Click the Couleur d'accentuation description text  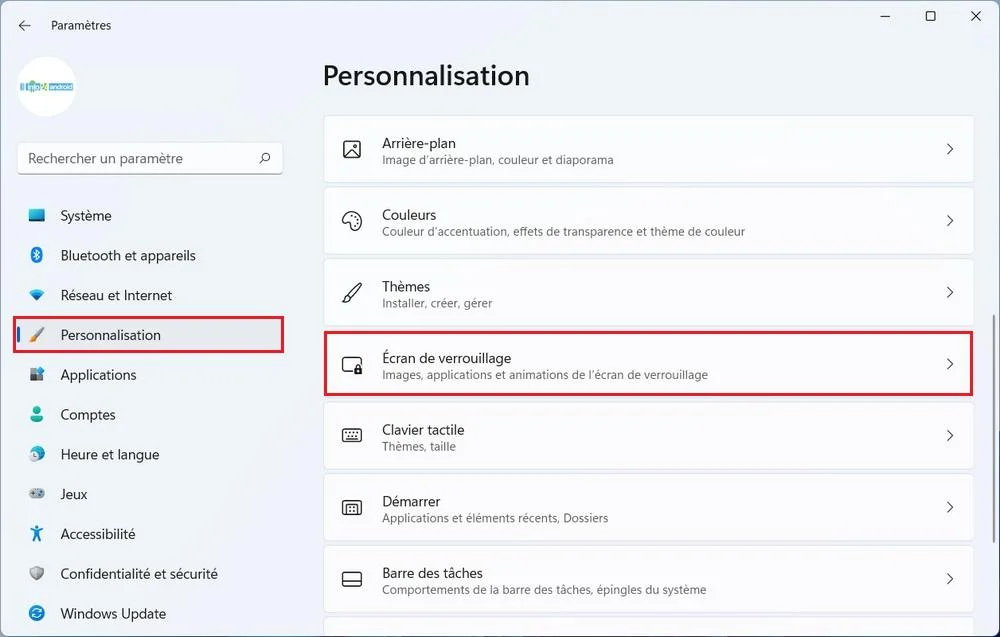click(563, 231)
